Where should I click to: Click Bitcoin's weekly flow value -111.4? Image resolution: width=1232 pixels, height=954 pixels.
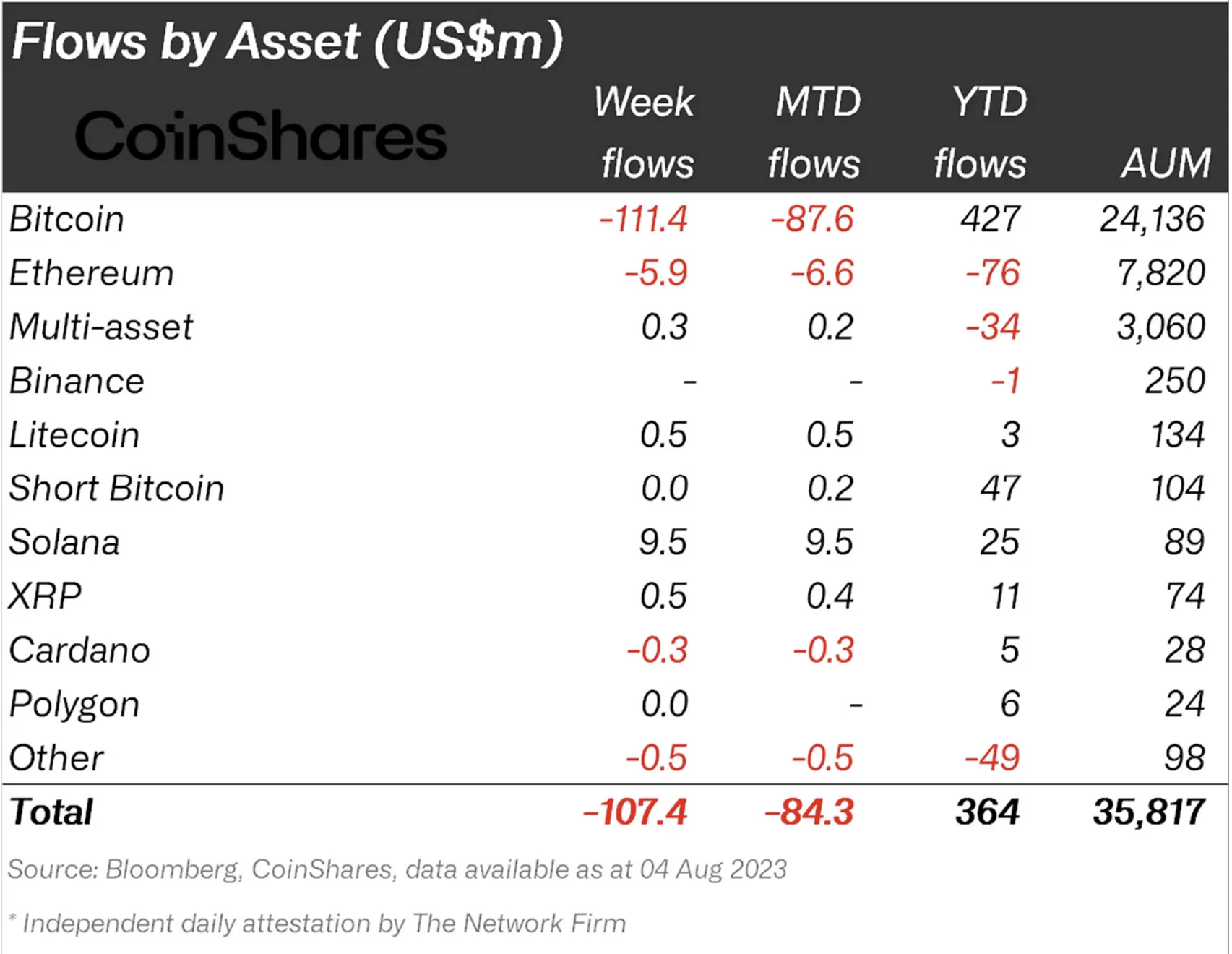643,219
